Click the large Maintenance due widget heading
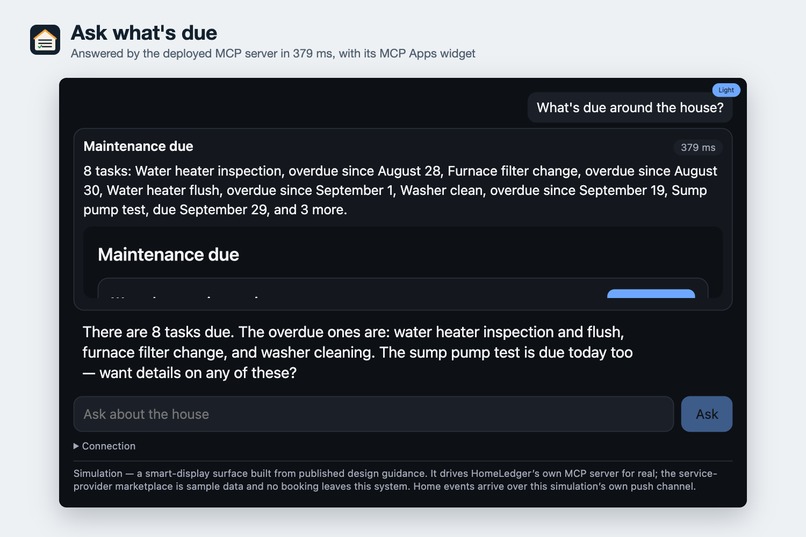806x537 pixels. coord(169,255)
